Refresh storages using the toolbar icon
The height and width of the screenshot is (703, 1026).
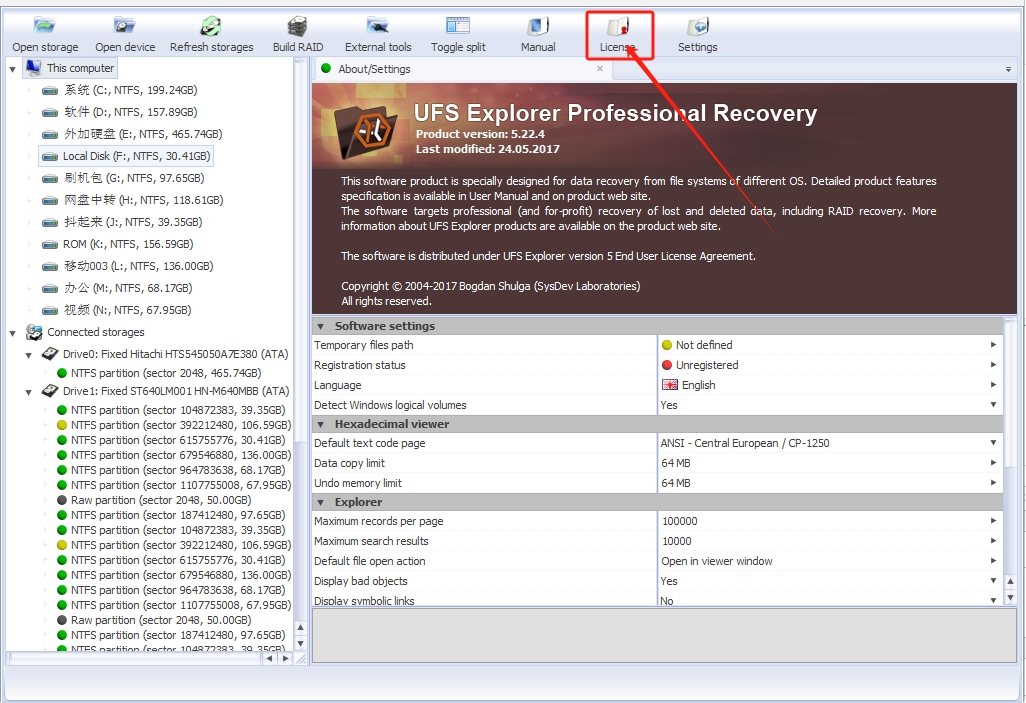click(x=211, y=26)
